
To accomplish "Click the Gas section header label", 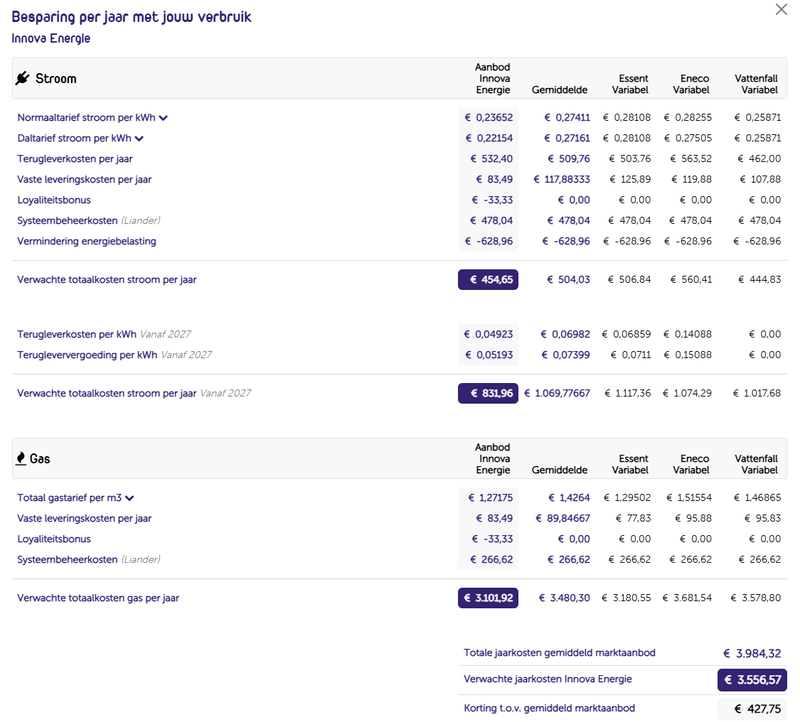I will coord(40,459).
